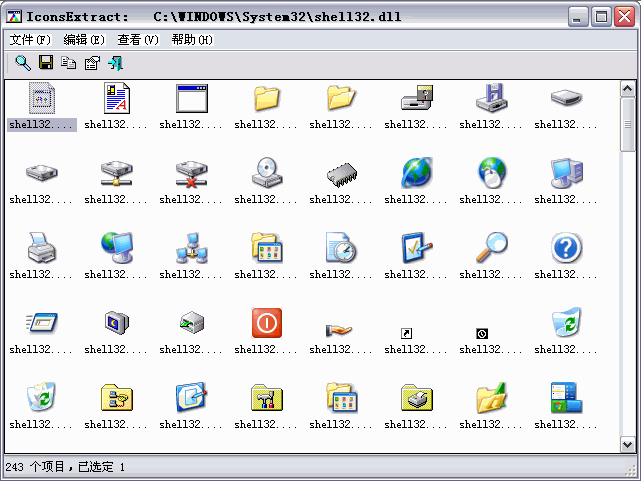Image resolution: width=641 pixels, height=481 pixels.
Task: Select the memory chip icon
Action: pyautogui.click(x=342, y=175)
